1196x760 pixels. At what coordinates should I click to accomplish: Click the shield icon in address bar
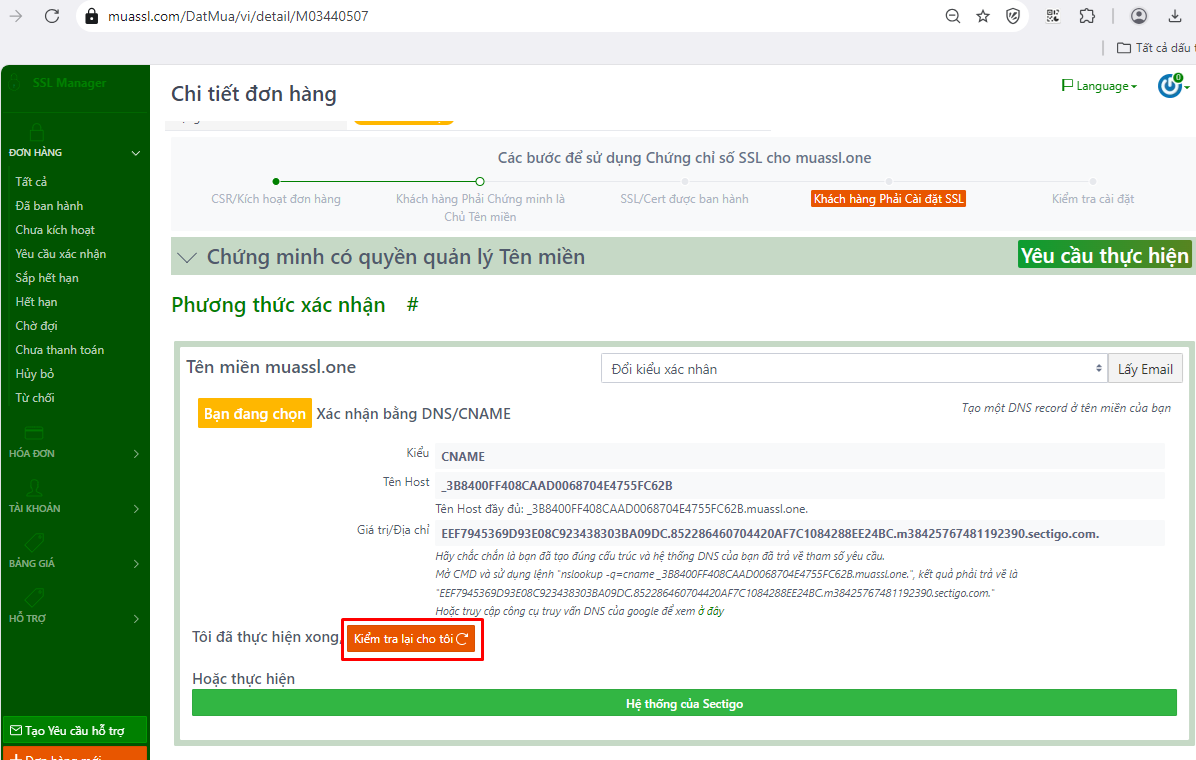(x=1013, y=16)
